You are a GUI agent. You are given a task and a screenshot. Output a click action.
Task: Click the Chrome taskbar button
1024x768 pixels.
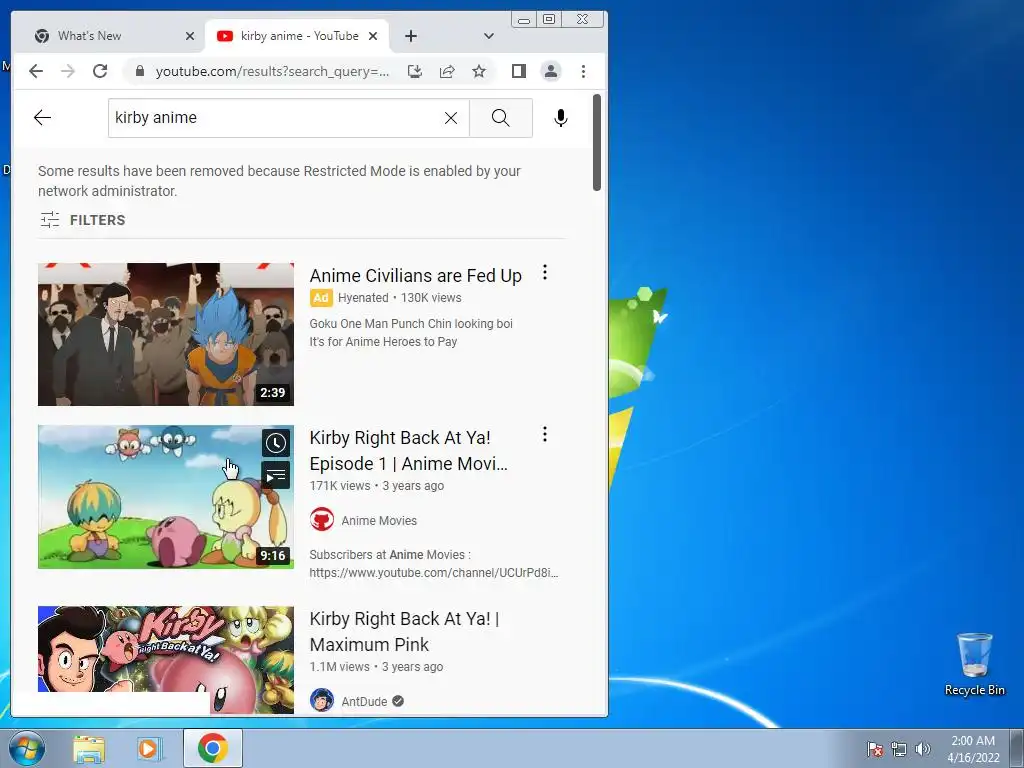[213, 748]
